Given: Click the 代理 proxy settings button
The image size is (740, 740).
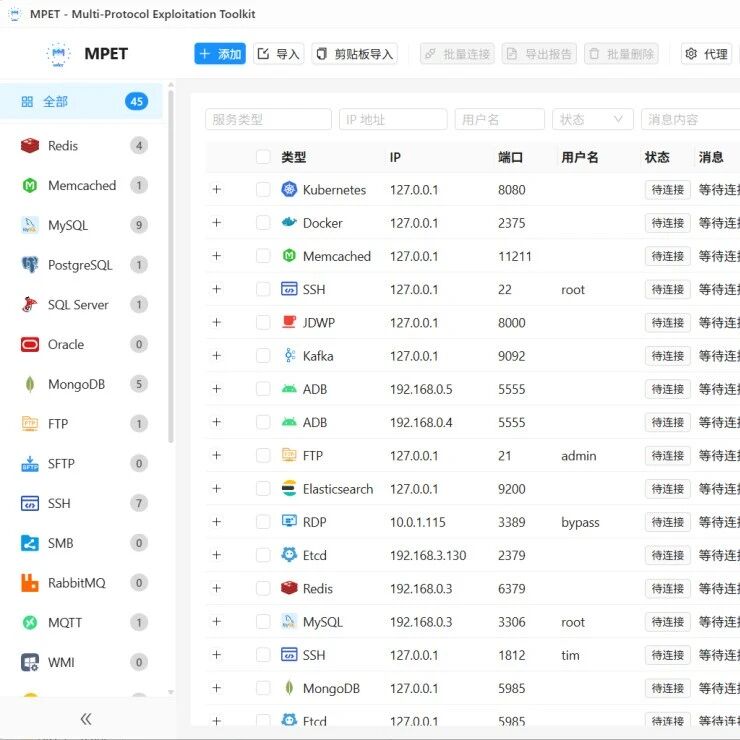Looking at the screenshot, I should click(x=706, y=54).
